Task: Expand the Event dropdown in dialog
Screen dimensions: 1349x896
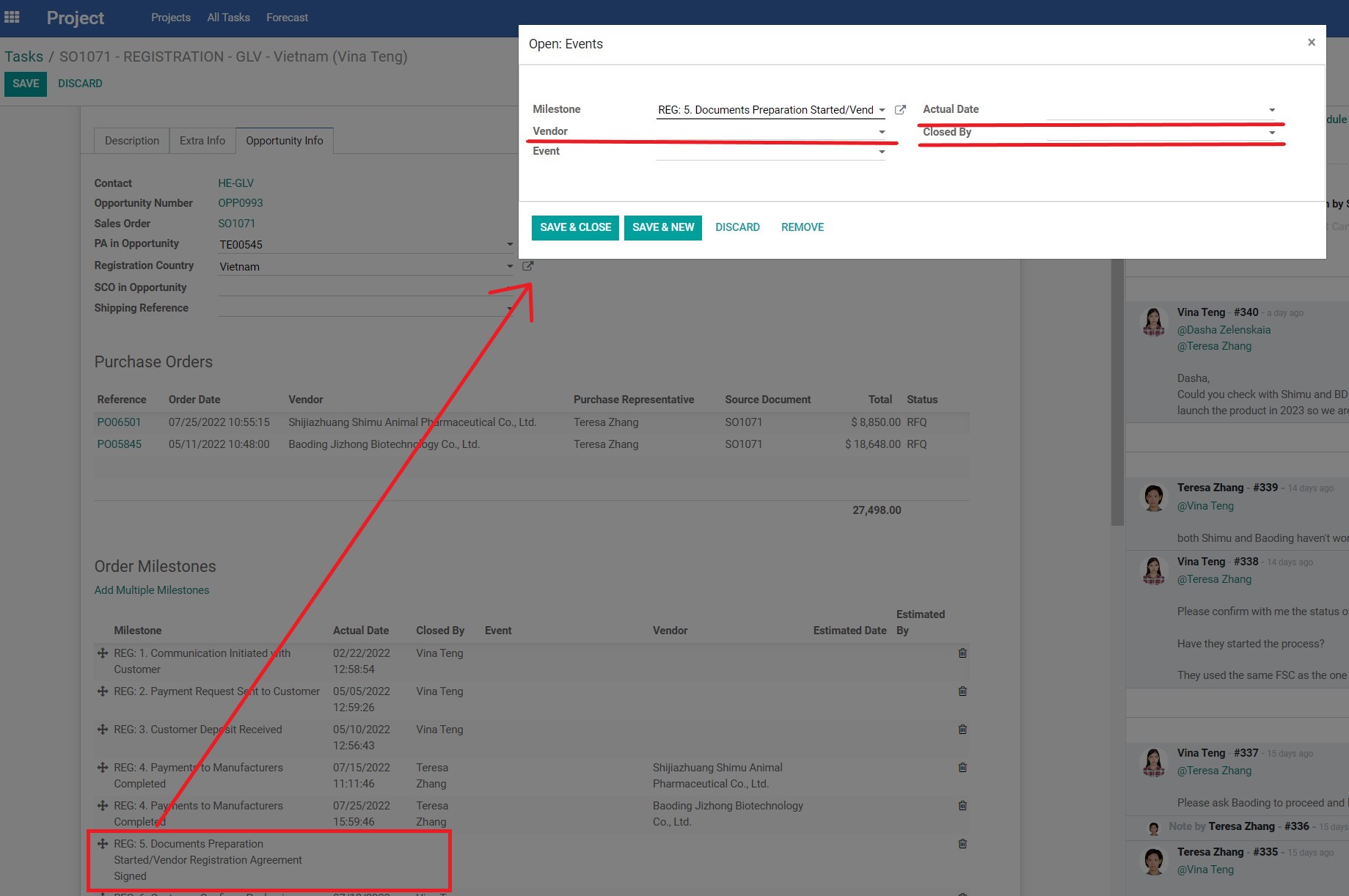Action: (882, 152)
